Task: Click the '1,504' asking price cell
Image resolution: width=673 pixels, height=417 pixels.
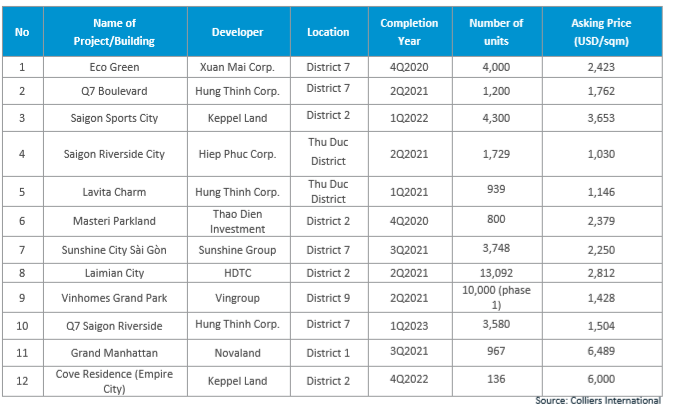Action: coord(602,326)
